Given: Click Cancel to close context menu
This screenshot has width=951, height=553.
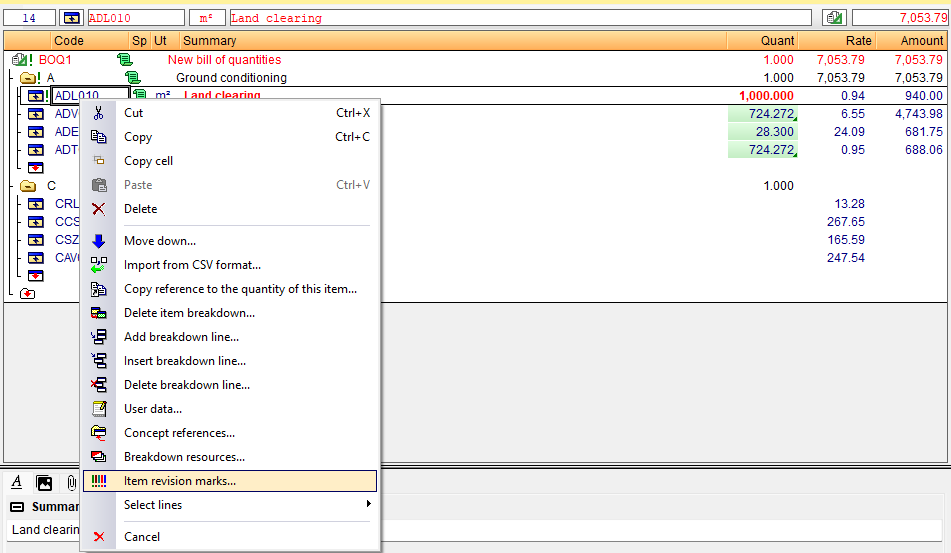Looking at the screenshot, I should click(x=230, y=537).
